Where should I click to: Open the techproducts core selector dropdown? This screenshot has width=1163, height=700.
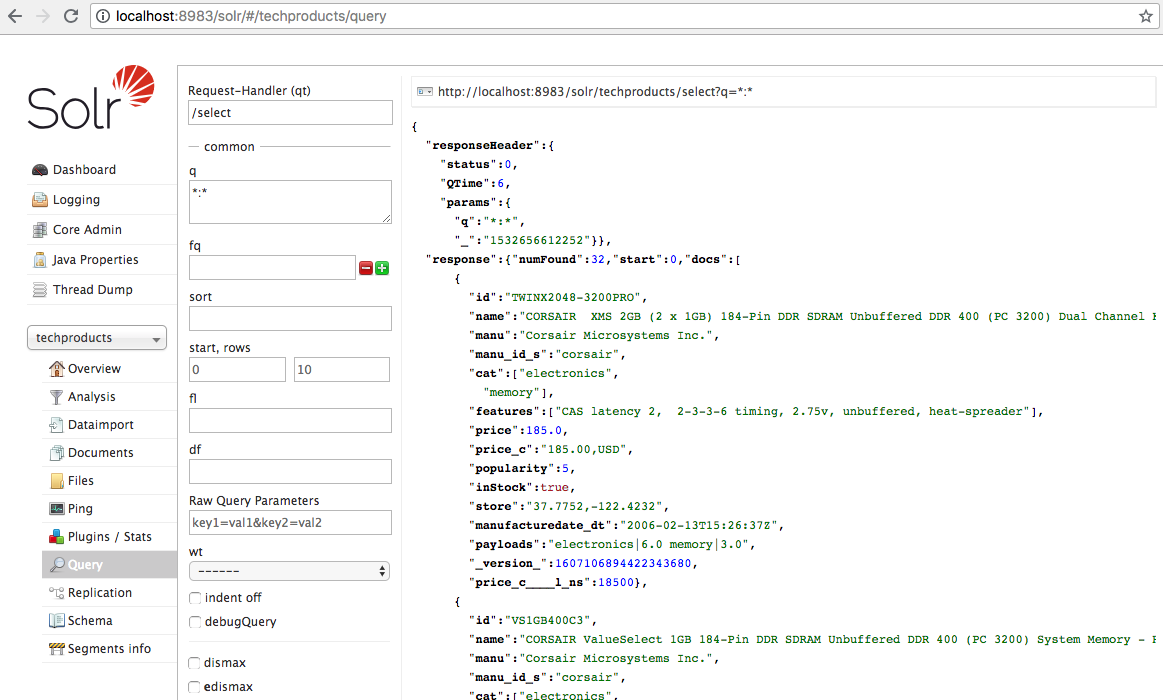(97, 338)
